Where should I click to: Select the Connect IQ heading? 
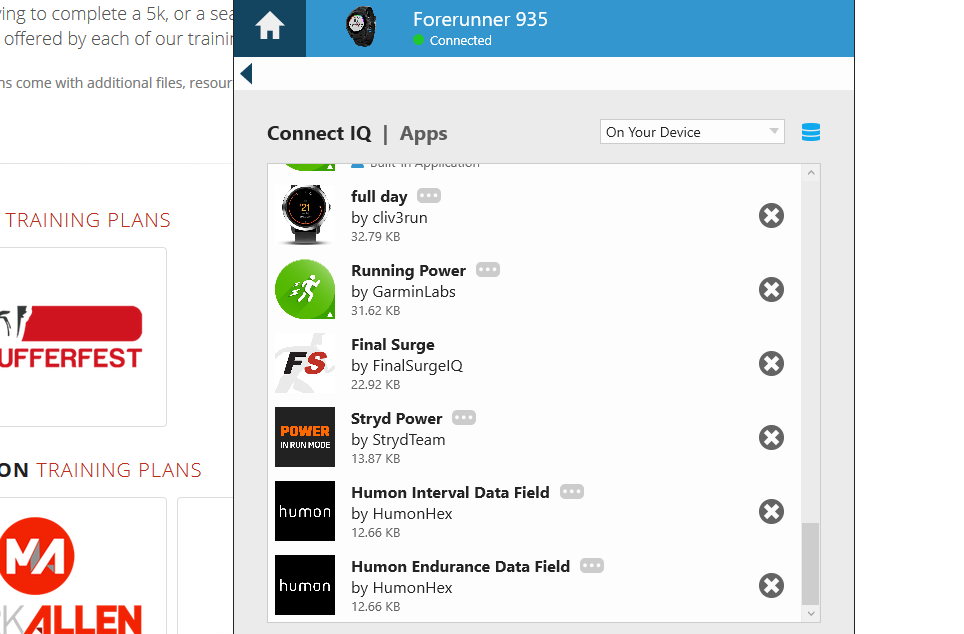coord(319,133)
